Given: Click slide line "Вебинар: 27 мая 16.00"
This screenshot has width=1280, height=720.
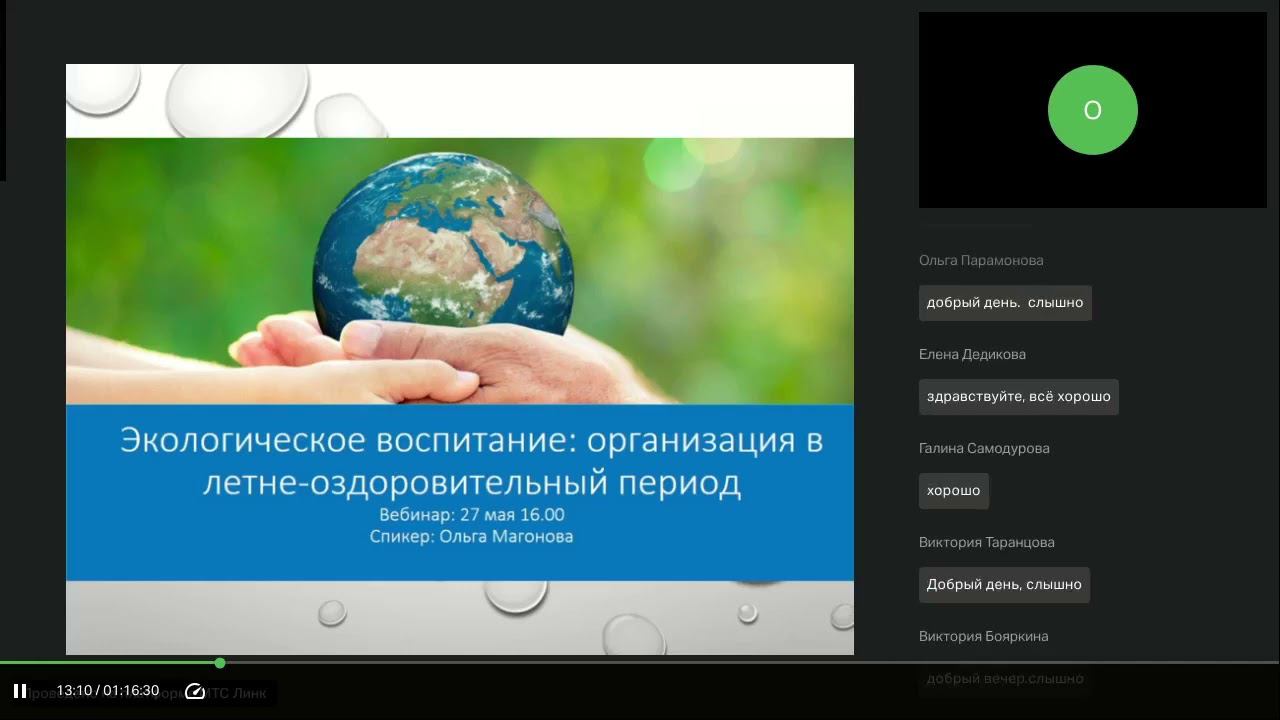Looking at the screenshot, I should tap(472, 515).
